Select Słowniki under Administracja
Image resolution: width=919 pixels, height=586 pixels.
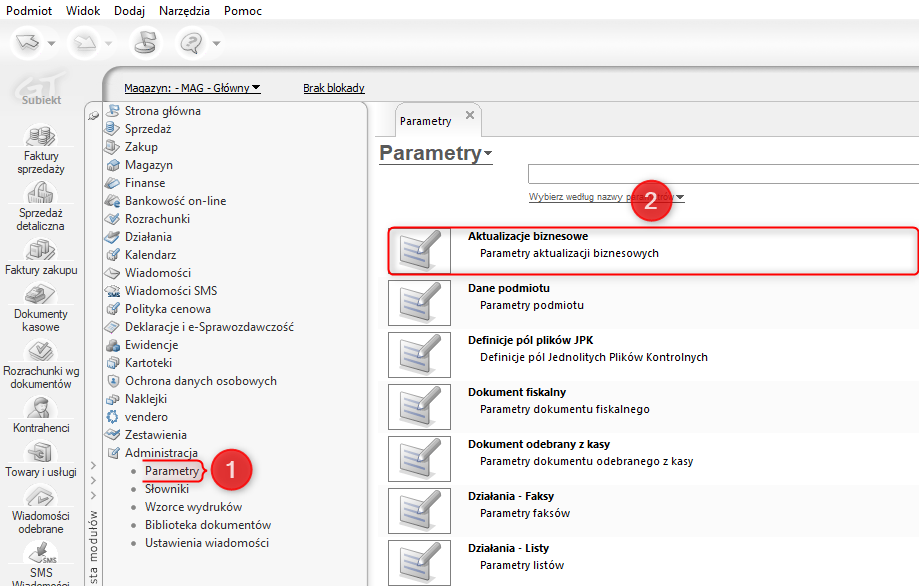coord(166,489)
